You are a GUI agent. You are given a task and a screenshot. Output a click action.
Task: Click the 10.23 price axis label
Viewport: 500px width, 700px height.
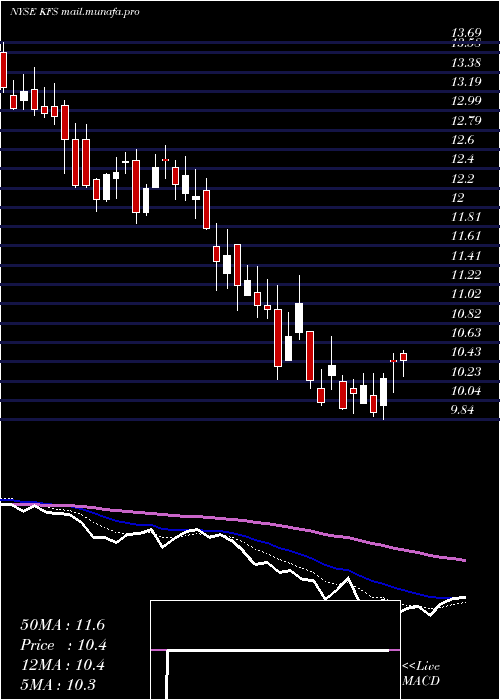(466, 372)
